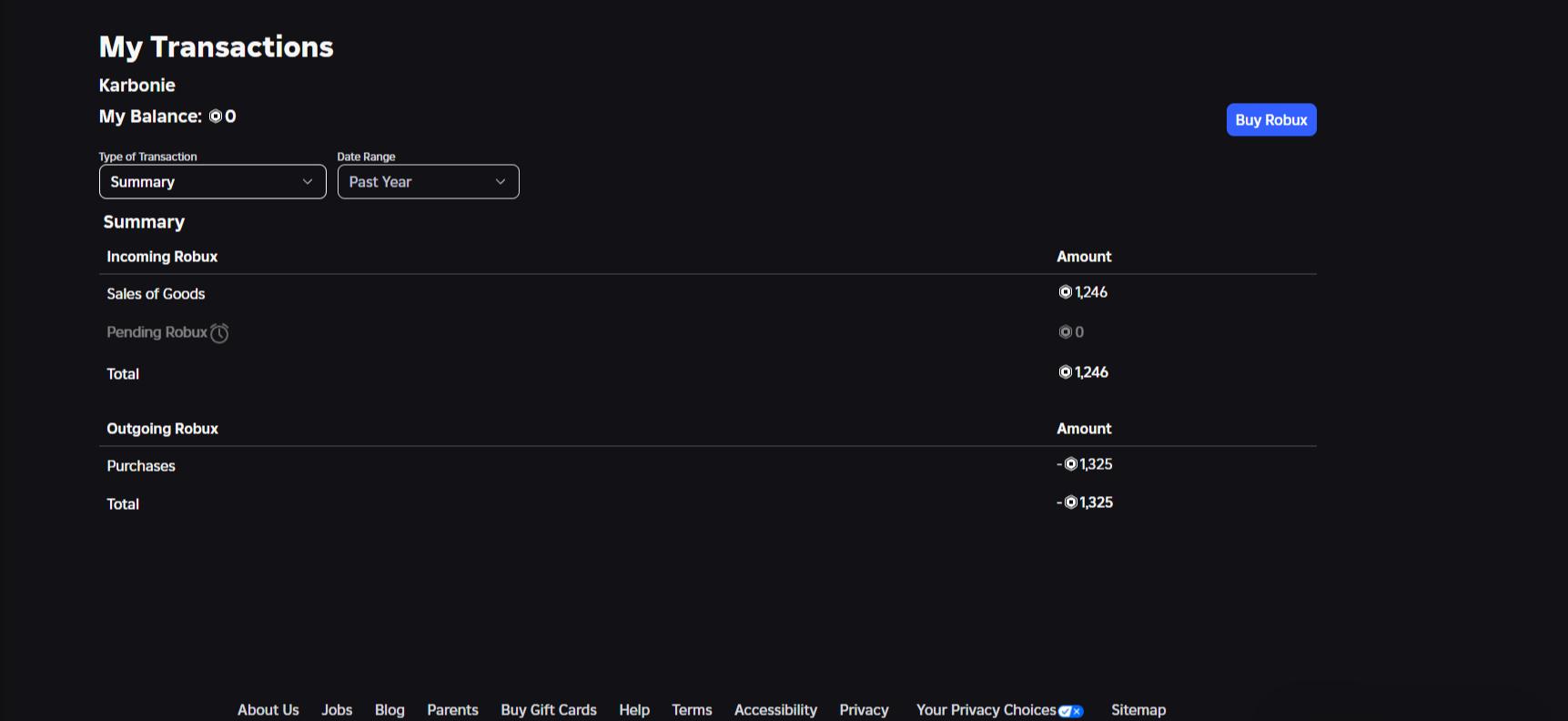Image resolution: width=1568 pixels, height=721 pixels.
Task: Select the Sales of Goods row
Action: click(x=156, y=294)
